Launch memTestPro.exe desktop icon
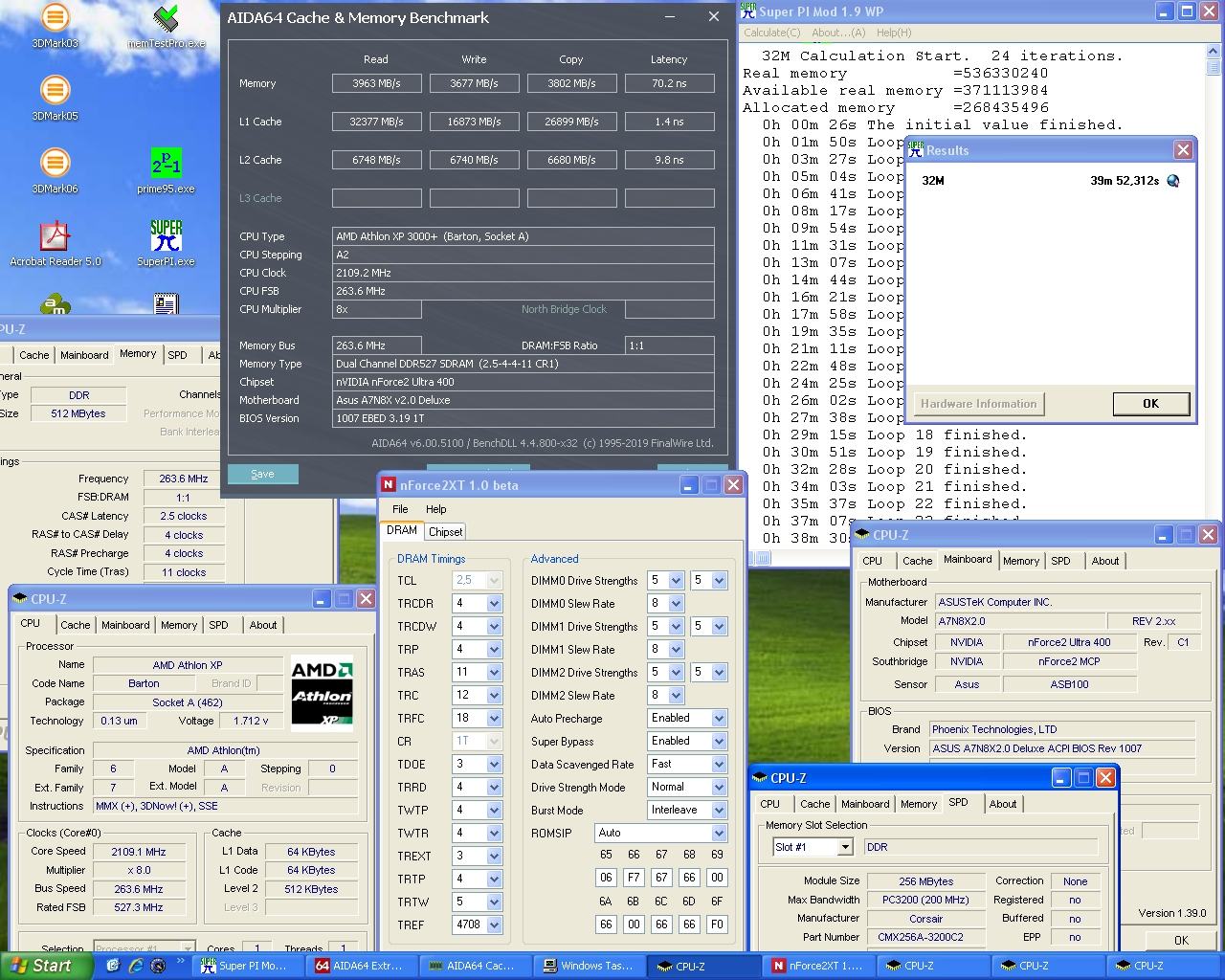Image resolution: width=1225 pixels, height=980 pixels. click(x=166, y=27)
